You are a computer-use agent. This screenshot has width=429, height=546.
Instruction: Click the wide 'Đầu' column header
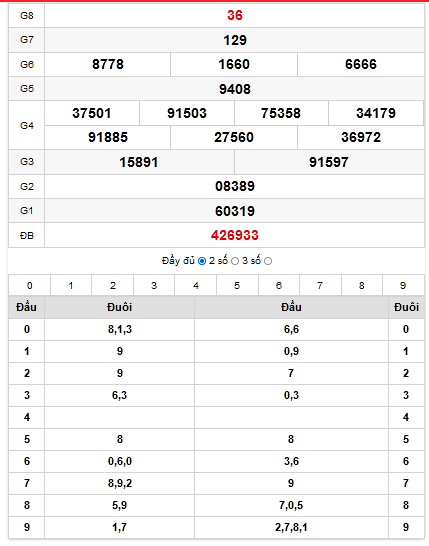click(291, 307)
